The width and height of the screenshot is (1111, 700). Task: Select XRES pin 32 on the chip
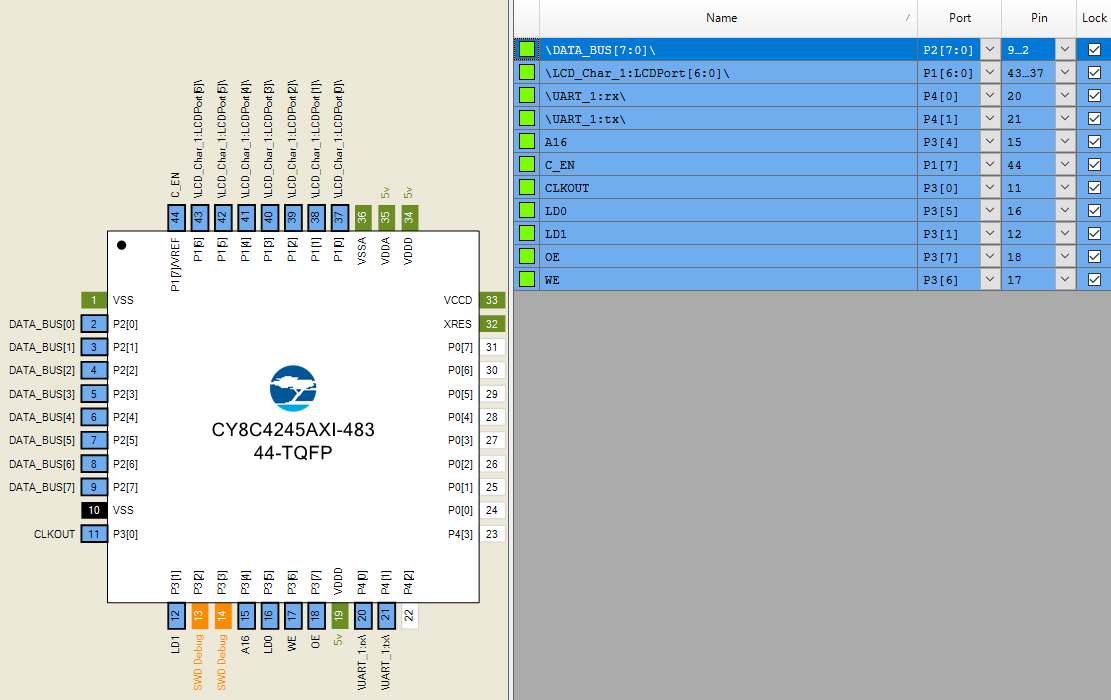pos(492,324)
